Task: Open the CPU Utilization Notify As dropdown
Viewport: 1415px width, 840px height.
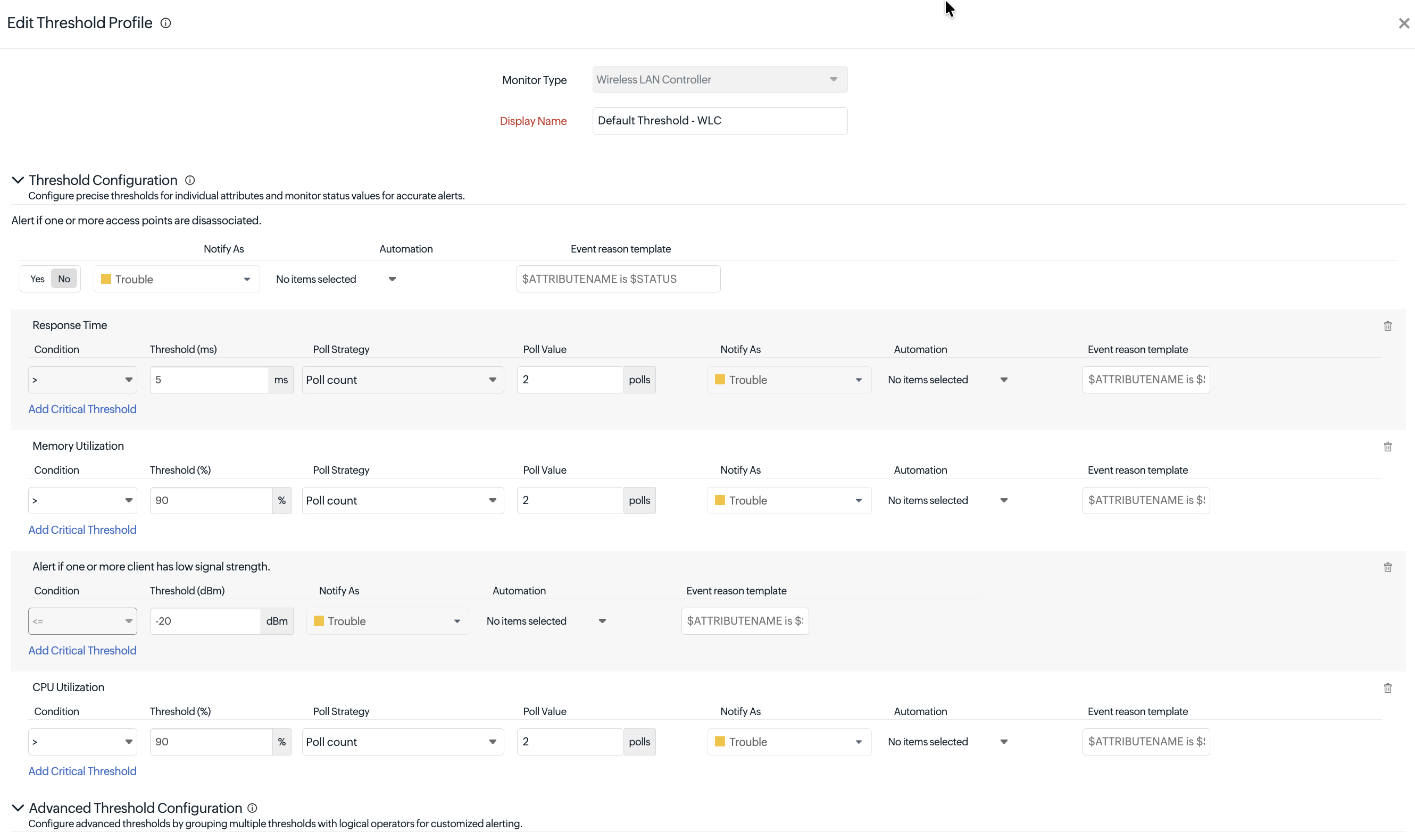Action: (x=789, y=742)
